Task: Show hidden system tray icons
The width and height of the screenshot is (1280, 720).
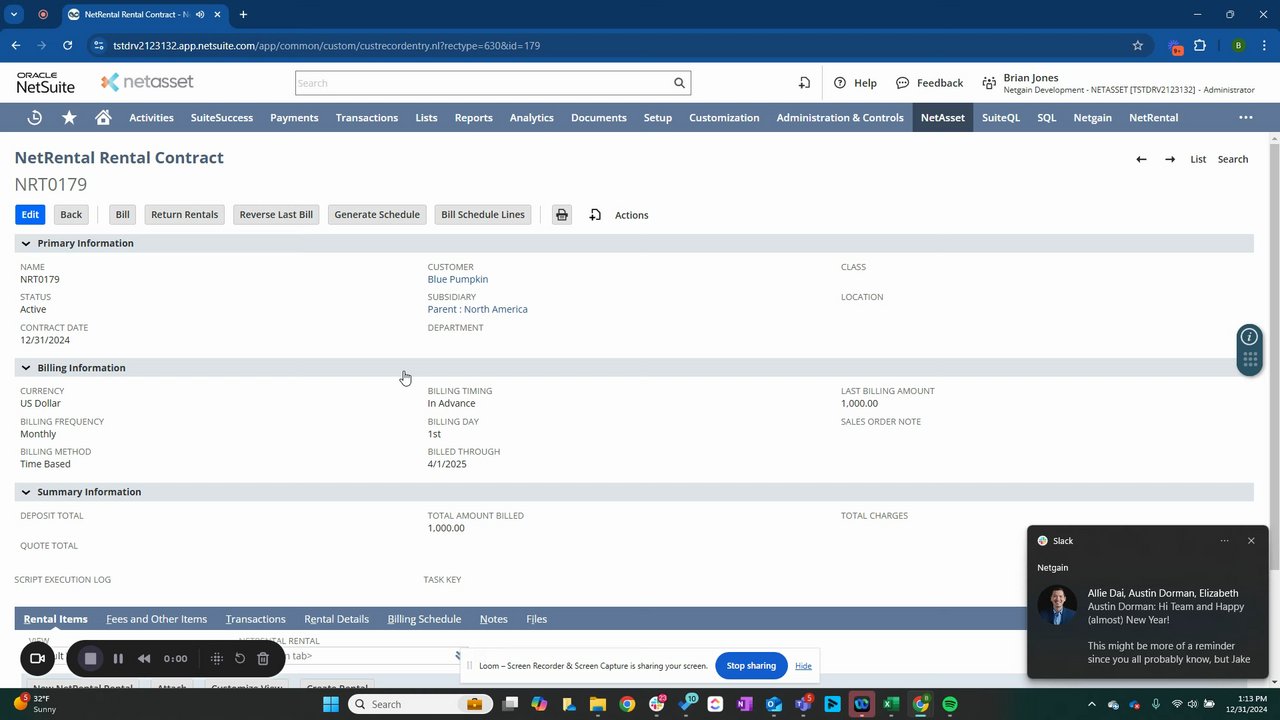Action: (x=1093, y=704)
